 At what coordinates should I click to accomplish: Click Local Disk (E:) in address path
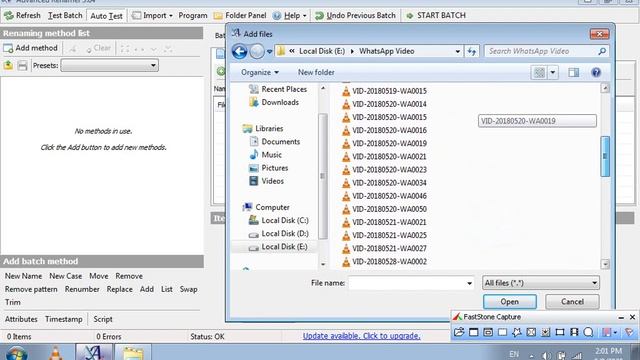pos(322,51)
